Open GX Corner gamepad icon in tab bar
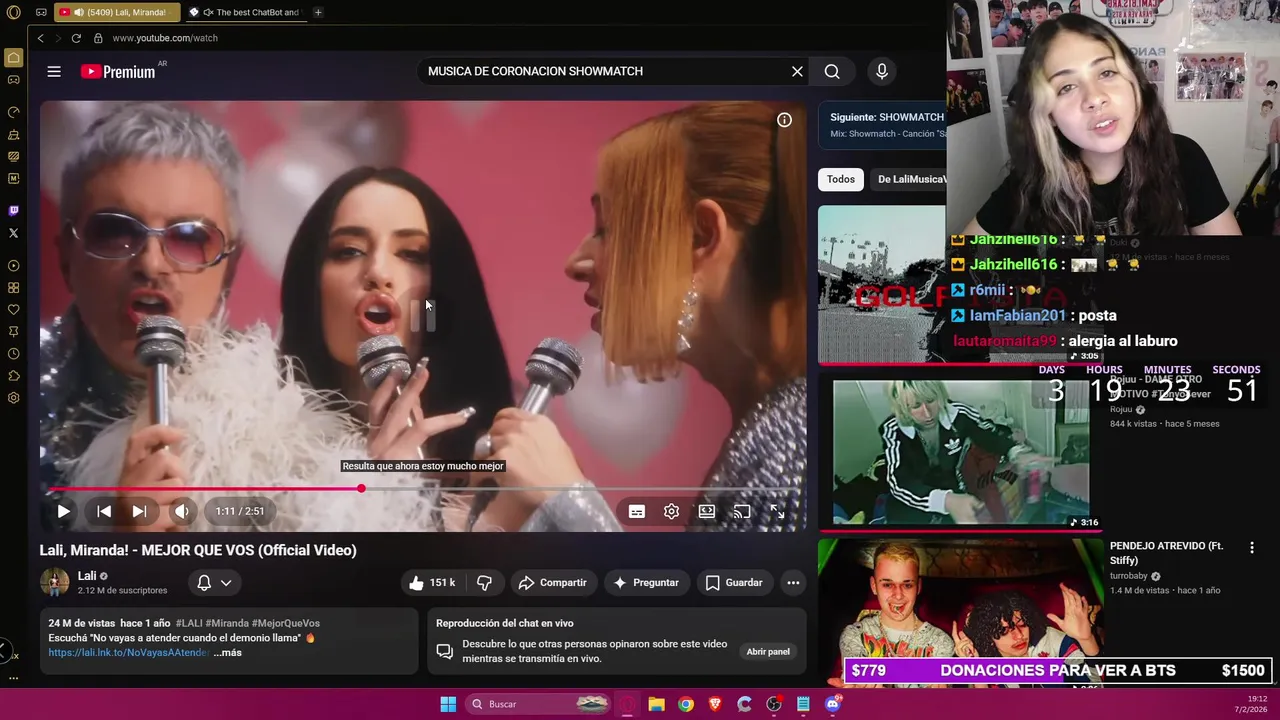This screenshot has width=1280, height=720. coord(41,12)
